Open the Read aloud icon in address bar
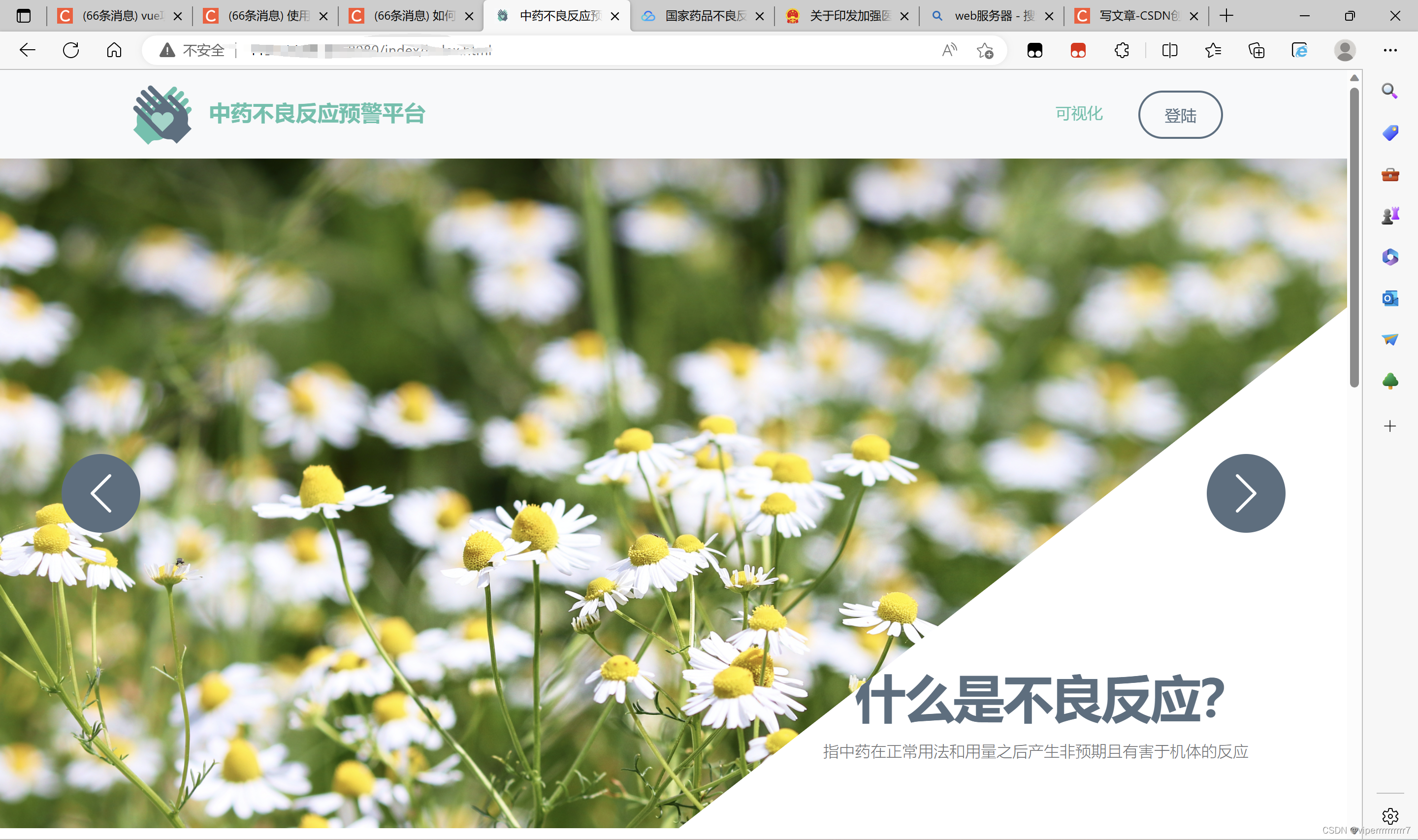This screenshot has height=840, width=1418. point(949,50)
